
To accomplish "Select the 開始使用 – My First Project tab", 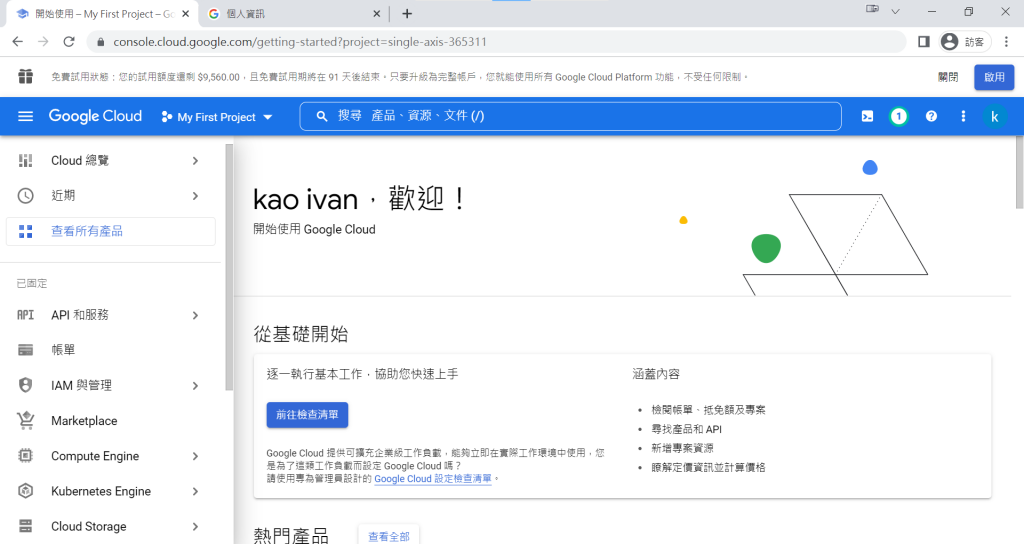I will pos(101,14).
